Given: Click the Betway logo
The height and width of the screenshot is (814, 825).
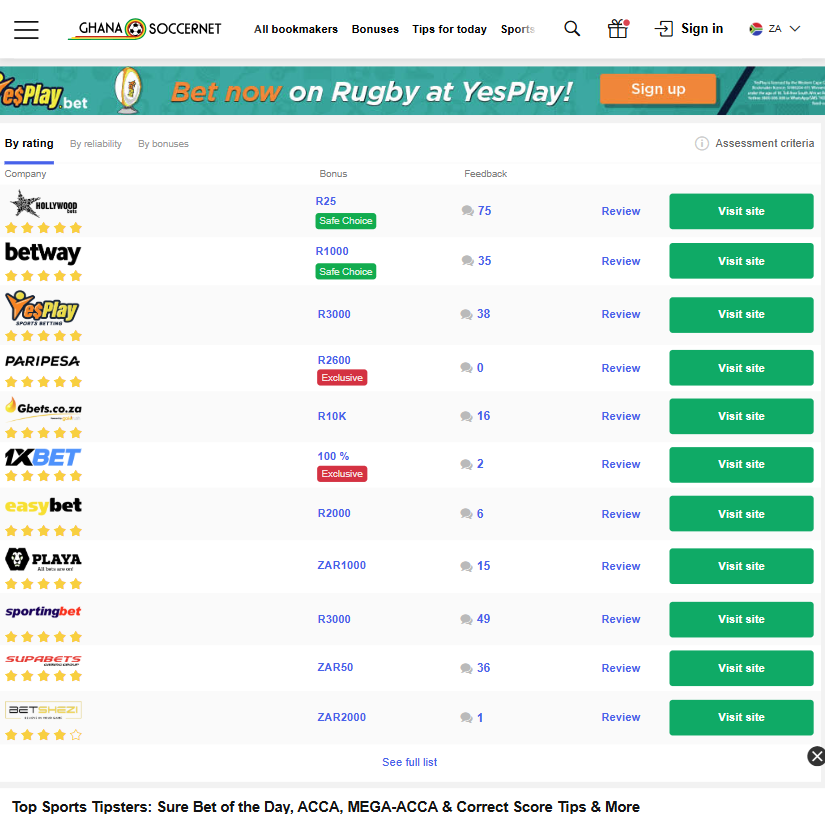Looking at the screenshot, I should pos(43,253).
